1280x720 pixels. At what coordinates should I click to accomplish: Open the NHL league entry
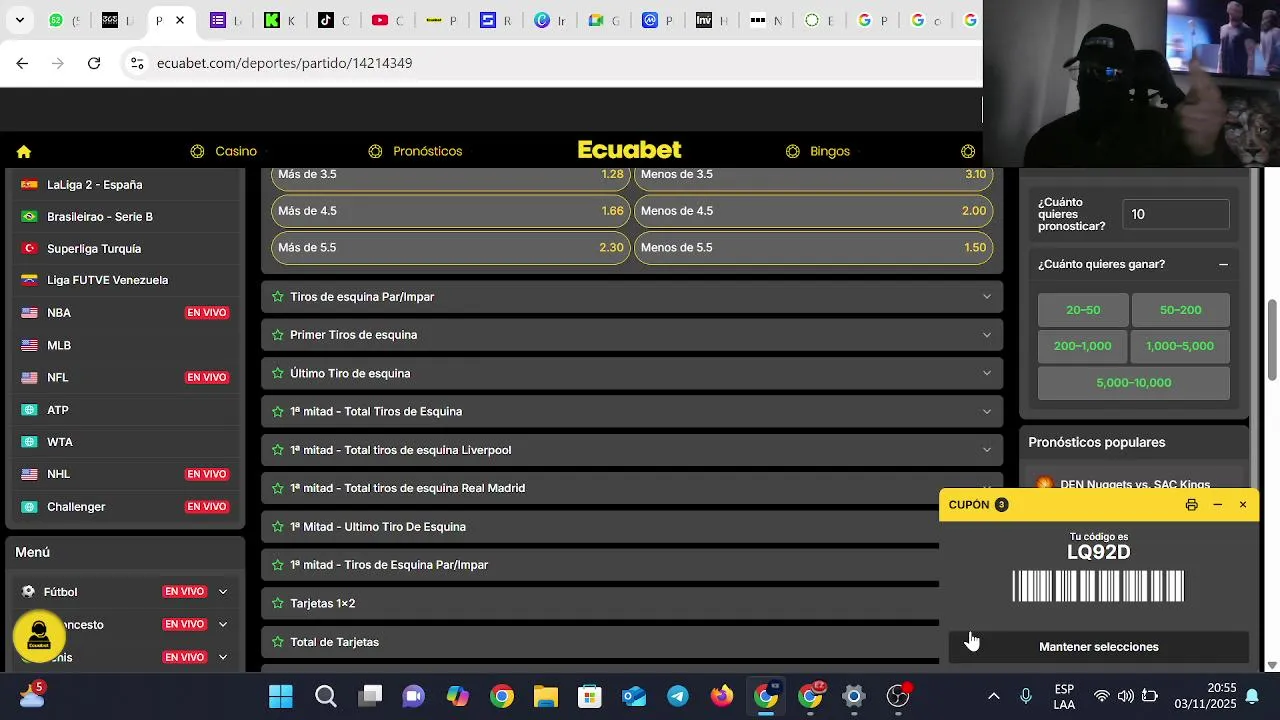tap(125, 474)
